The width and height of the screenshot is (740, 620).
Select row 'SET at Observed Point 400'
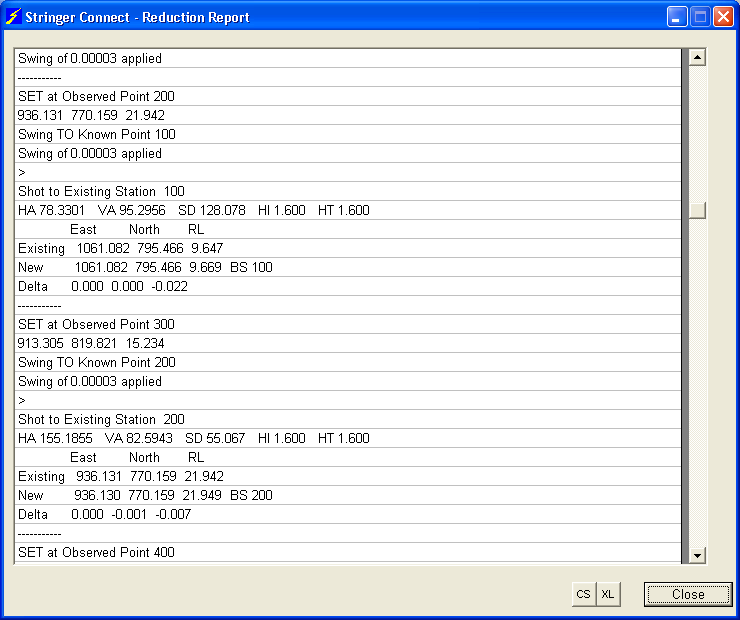pos(348,552)
